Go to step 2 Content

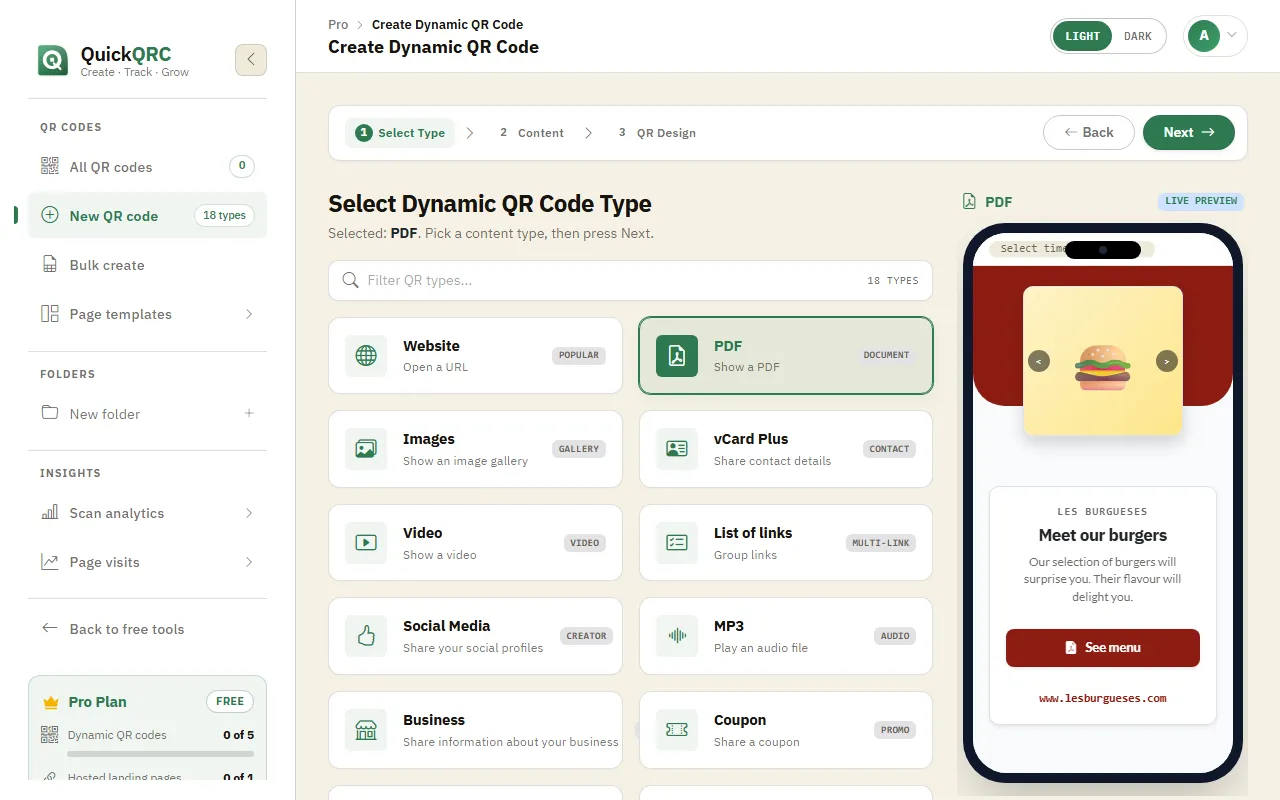coord(532,133)
